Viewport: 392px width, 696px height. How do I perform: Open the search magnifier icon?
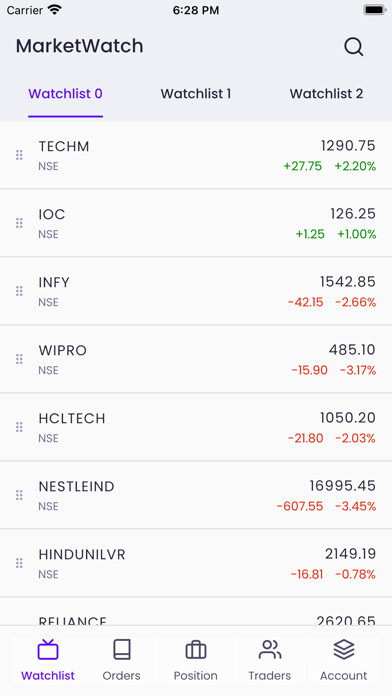[353, 46]
